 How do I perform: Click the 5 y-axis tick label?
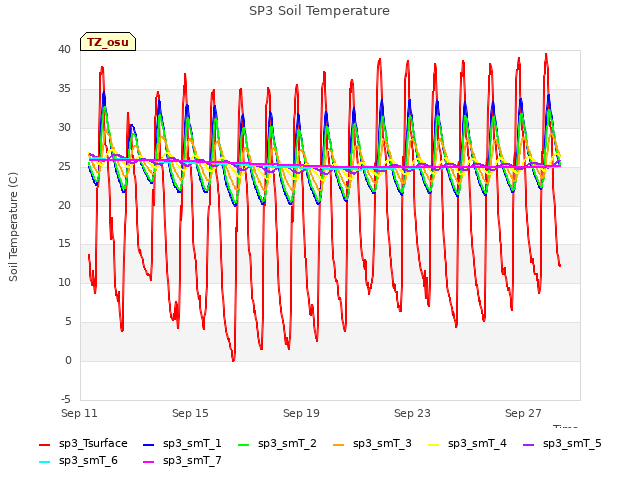[x=68, y=322]
